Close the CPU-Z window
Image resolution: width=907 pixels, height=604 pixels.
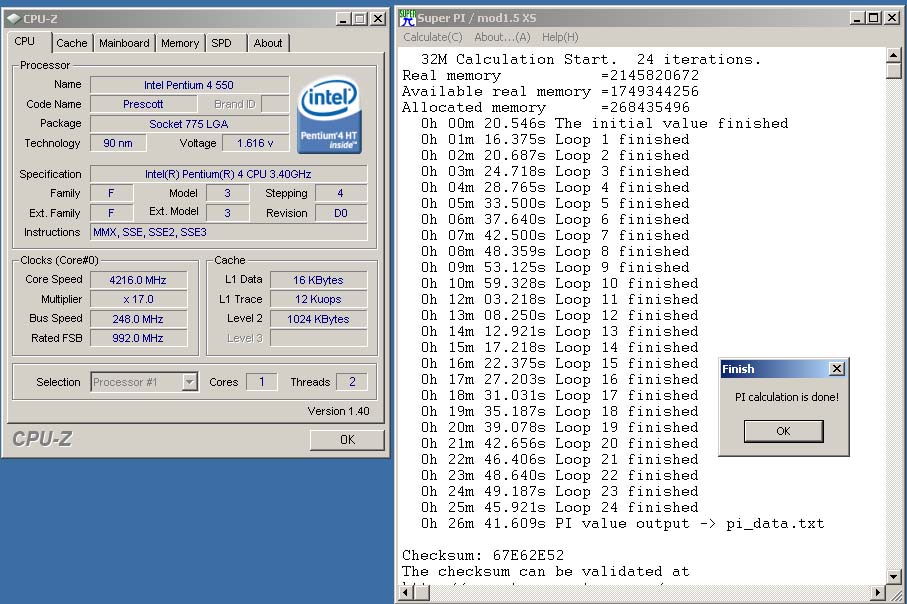(x=378, y=19)
